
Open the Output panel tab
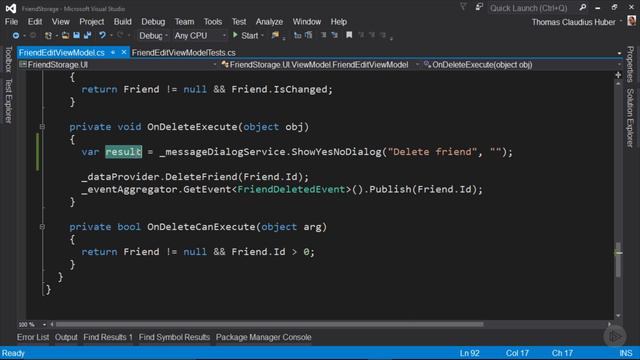click(66, 338)
